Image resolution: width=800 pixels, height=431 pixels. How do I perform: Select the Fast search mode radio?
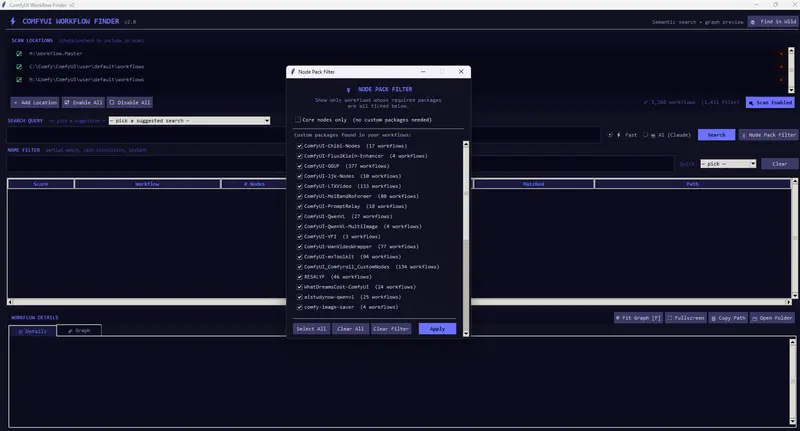[610, 135]
